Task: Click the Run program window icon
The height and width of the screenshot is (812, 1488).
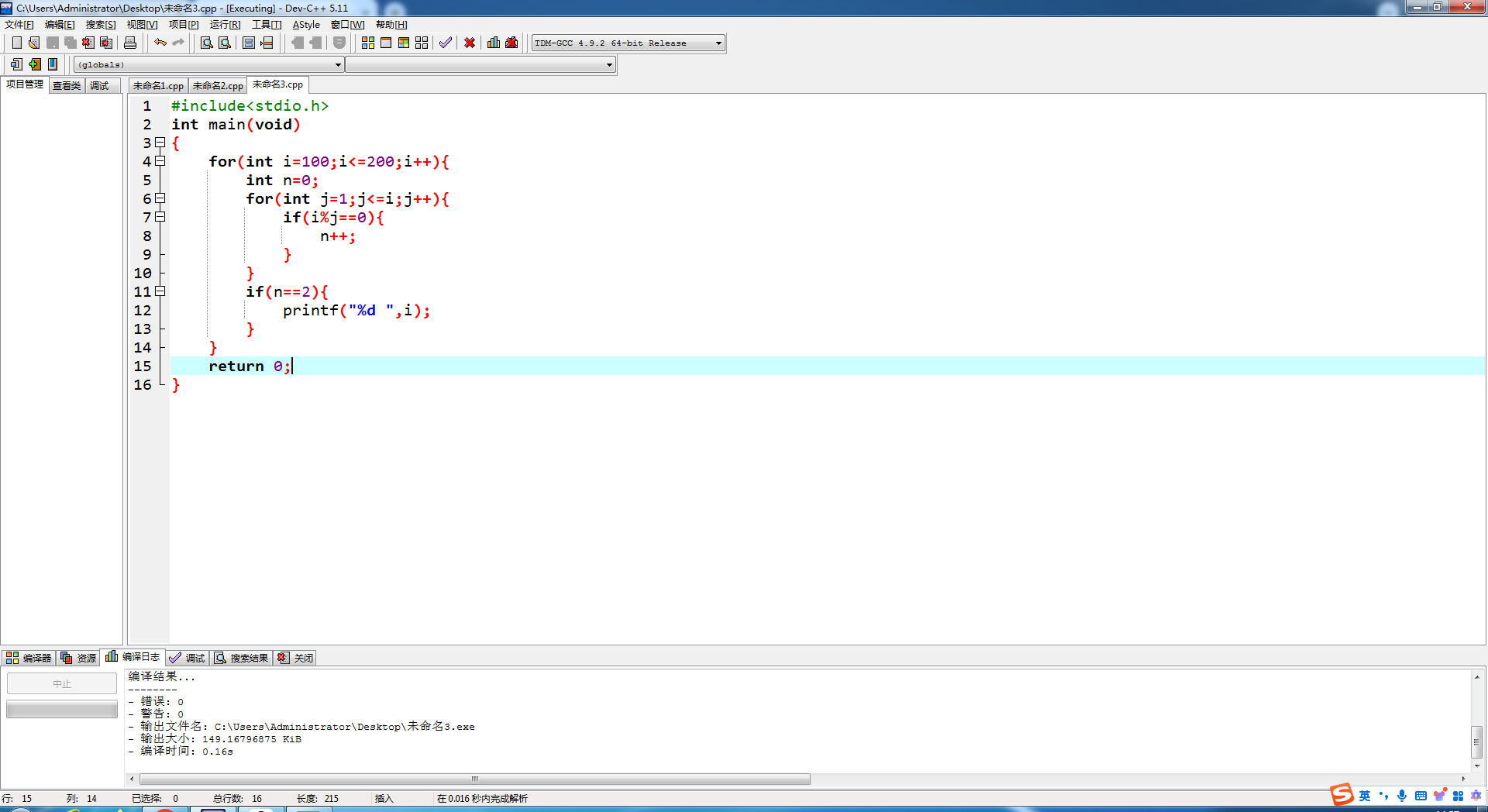Action: click(386, 43)
